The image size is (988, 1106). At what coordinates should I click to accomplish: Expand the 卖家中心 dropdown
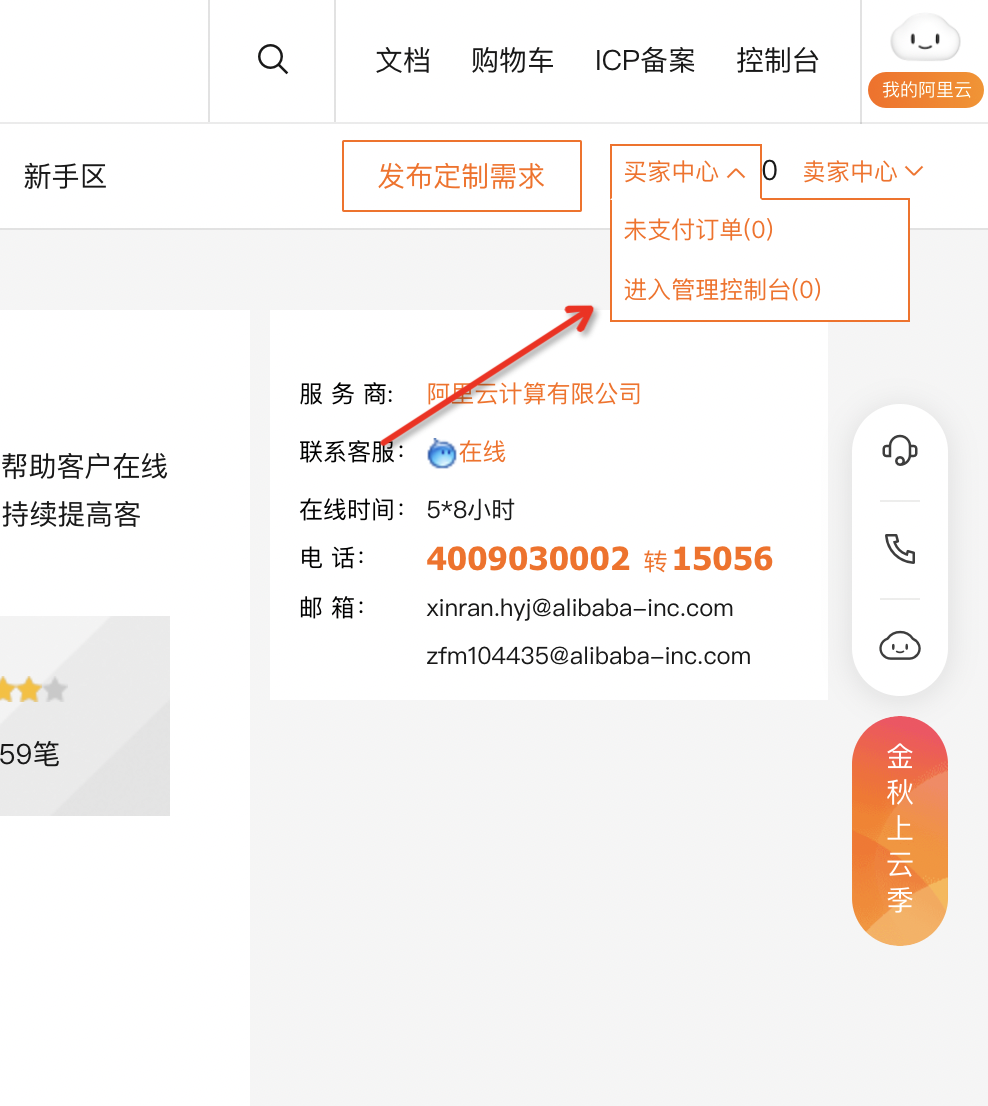click(x=862, y=171)
